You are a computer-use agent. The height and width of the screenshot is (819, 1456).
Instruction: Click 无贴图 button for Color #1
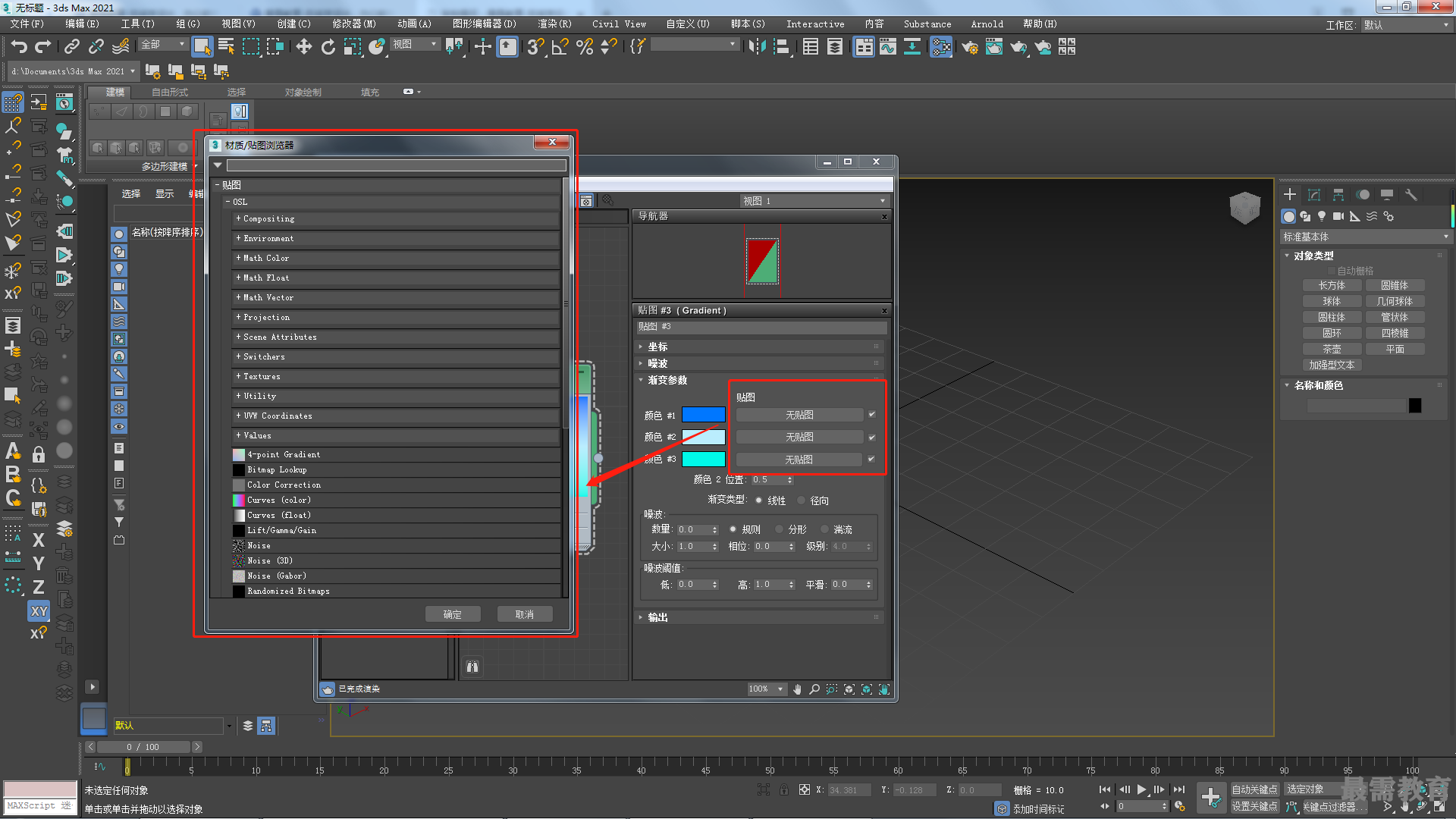[799, 415]
